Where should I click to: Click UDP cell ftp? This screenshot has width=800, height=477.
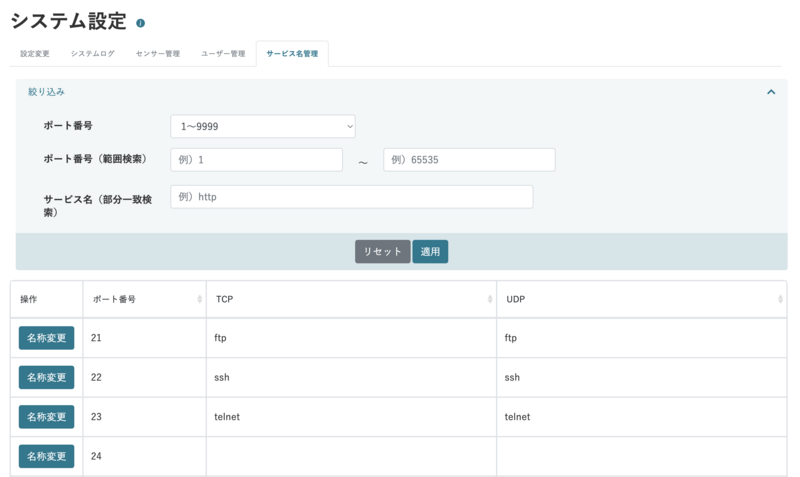tap(642, 338)
